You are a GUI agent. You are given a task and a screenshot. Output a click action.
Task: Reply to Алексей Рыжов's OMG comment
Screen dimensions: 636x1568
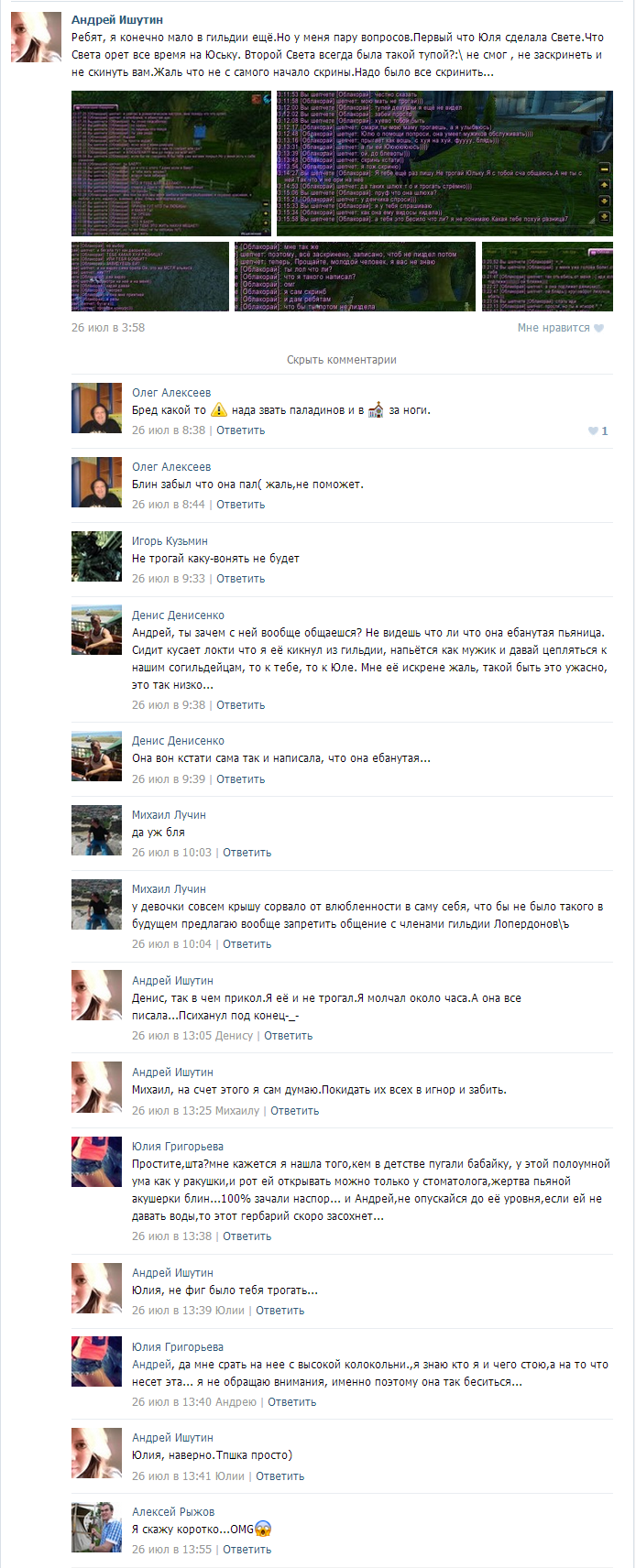coord(247,1550)
